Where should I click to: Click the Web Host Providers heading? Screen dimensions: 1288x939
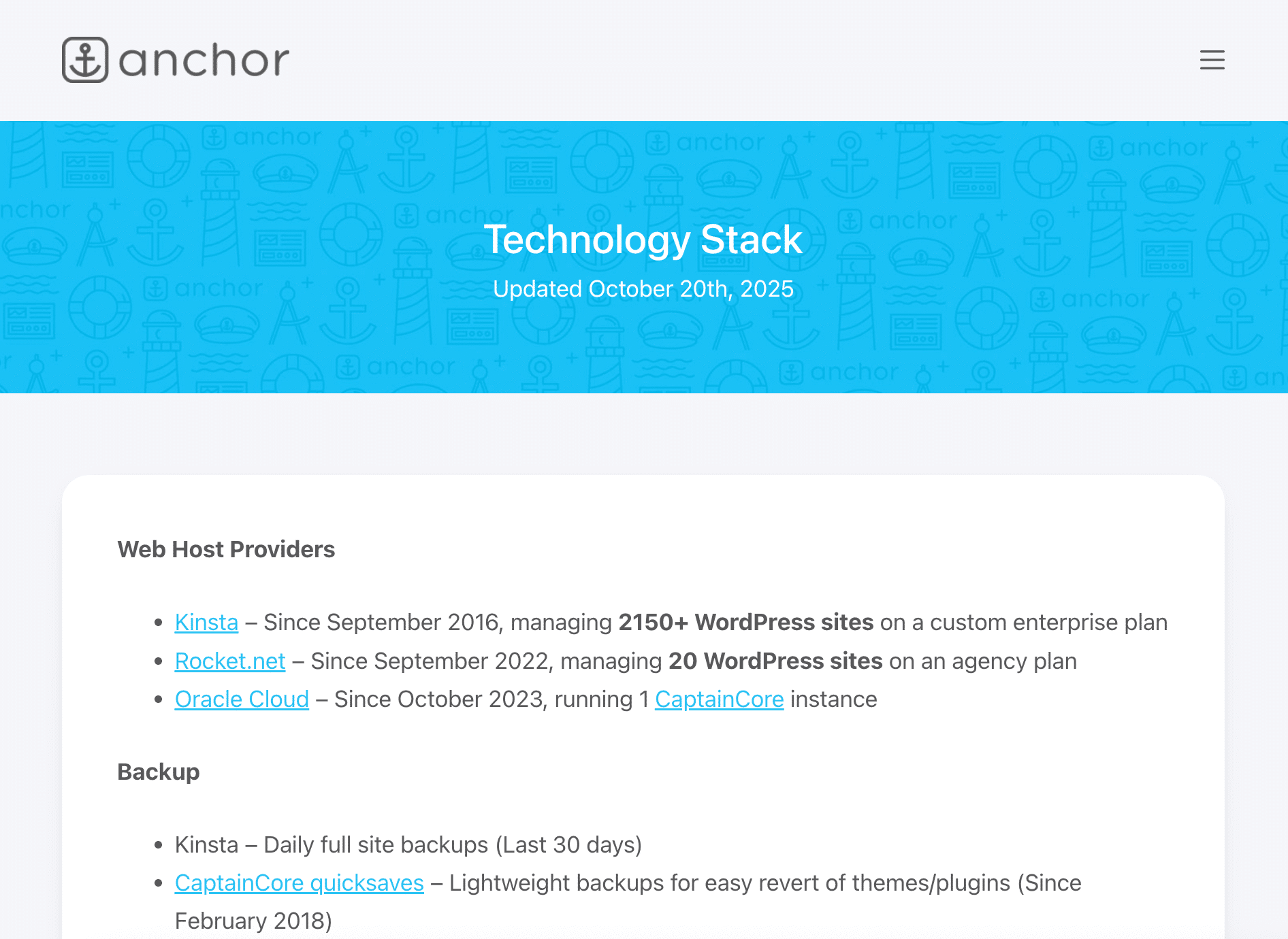point(226,549)
